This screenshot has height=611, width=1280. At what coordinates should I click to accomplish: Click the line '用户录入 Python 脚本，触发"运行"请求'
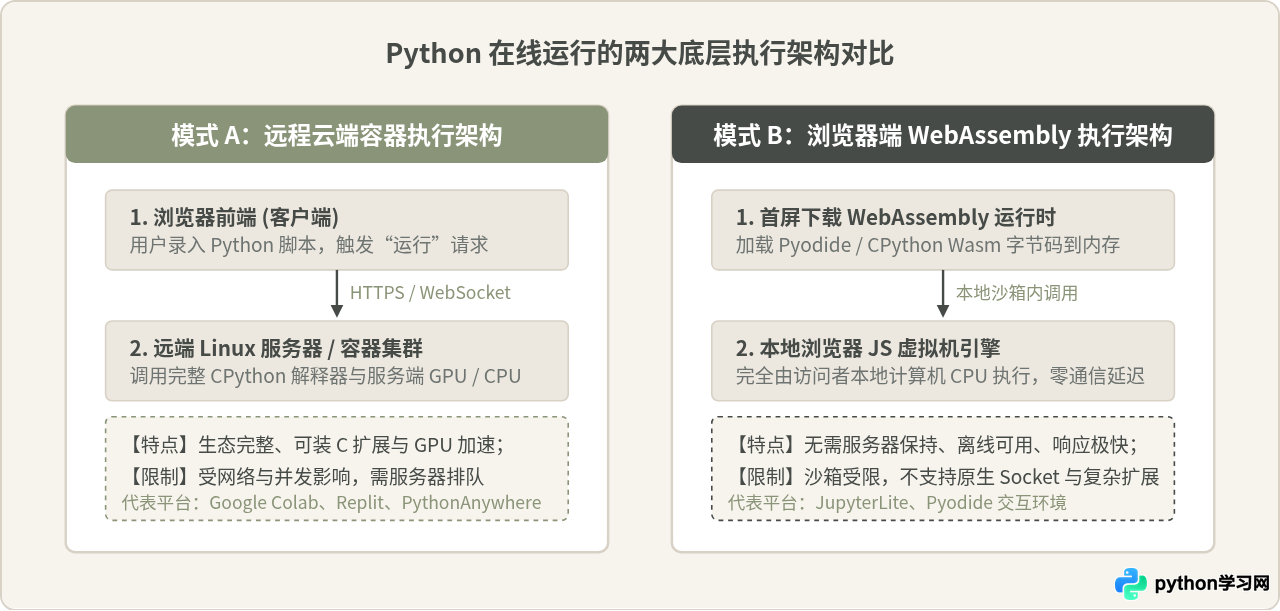(309, 245)
